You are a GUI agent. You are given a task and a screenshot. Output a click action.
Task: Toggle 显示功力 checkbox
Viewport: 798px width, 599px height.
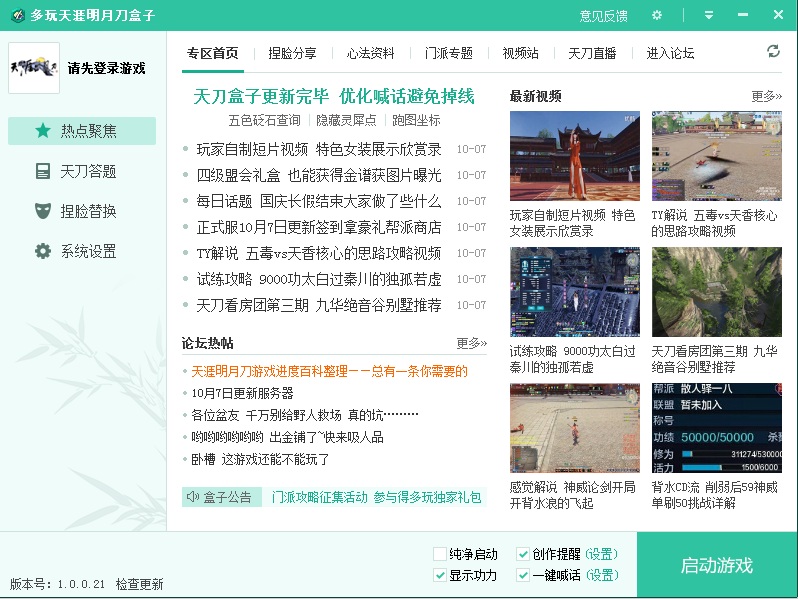pos(440,575)
